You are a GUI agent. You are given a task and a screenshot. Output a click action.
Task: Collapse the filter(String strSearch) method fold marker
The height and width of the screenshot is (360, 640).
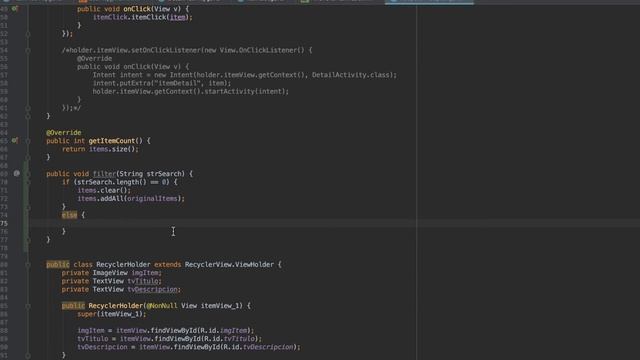coord(28,174)
